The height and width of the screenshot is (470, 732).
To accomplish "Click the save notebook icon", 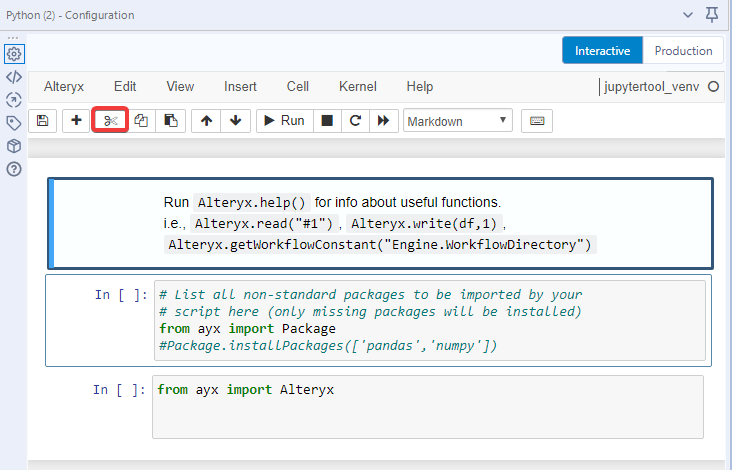I will coord(42,121).
